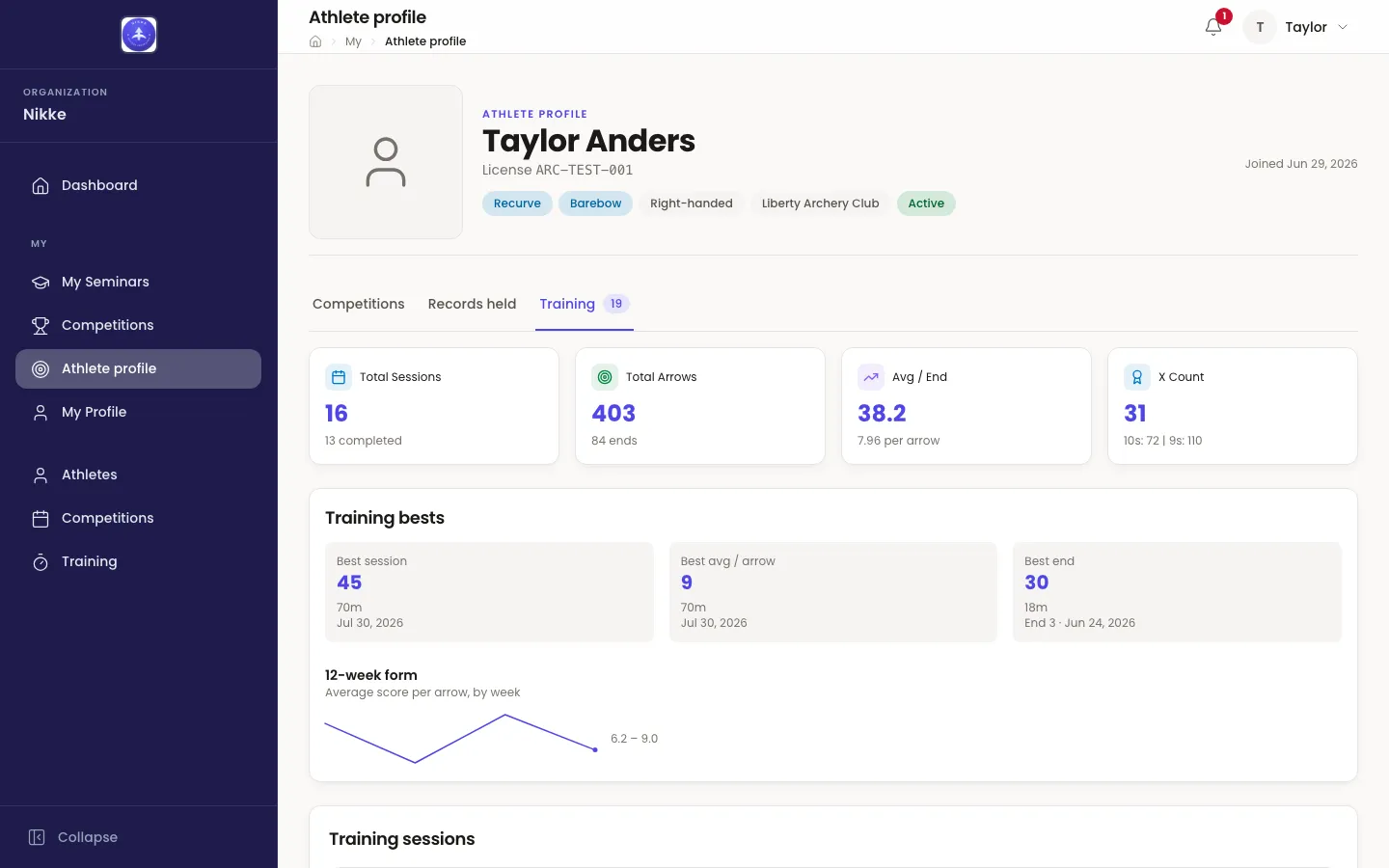Click the Best session card showing 45
Viewport: 1389px width, 868px height.
[x=489, y=592]
